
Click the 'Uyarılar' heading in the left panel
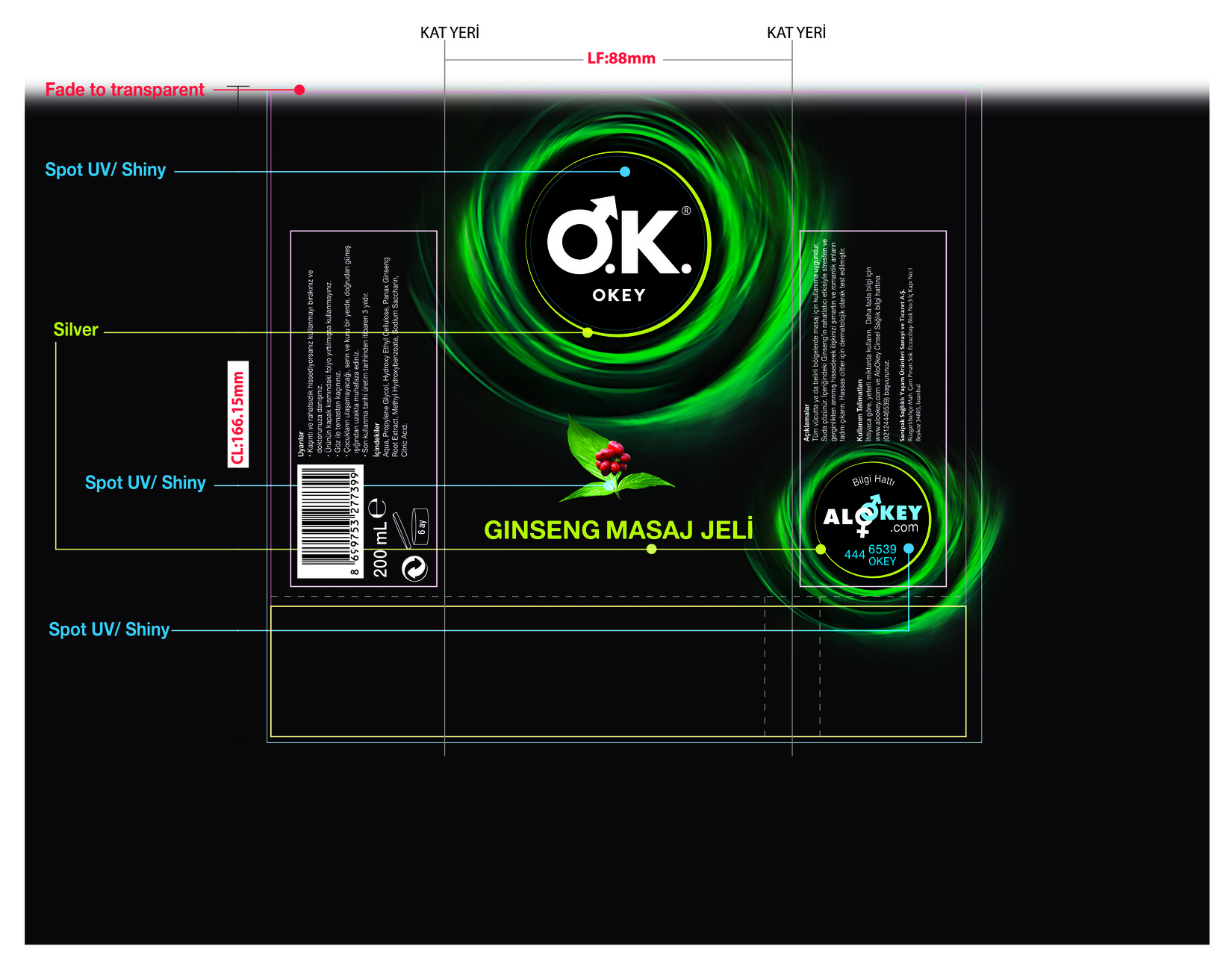click(x=301, y=444)
